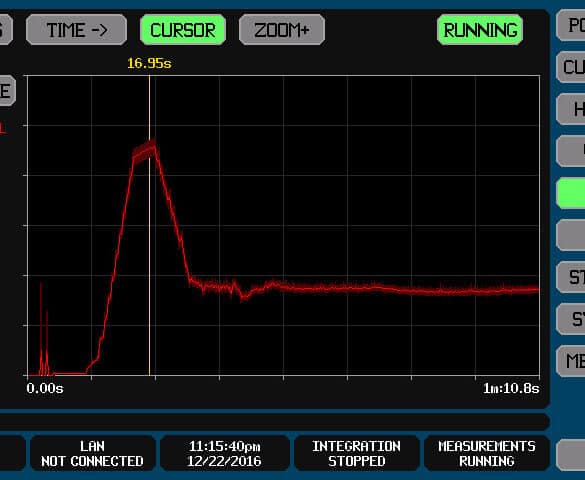
Task: Toggle the RUNNING status button
Action: pos(480,30)
